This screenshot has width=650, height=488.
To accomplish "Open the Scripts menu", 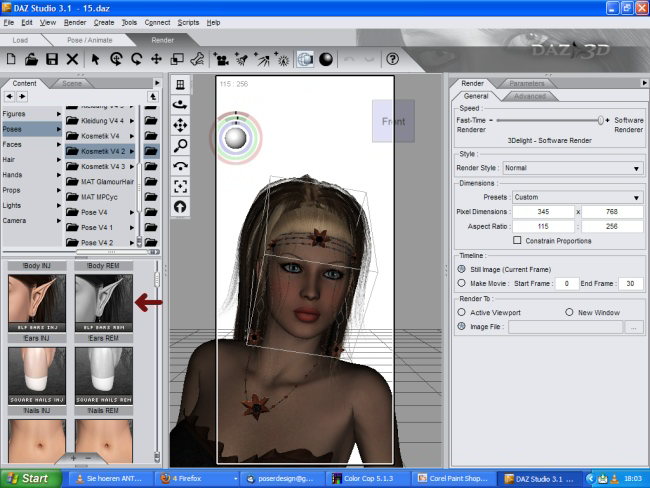I will [188, 22].
